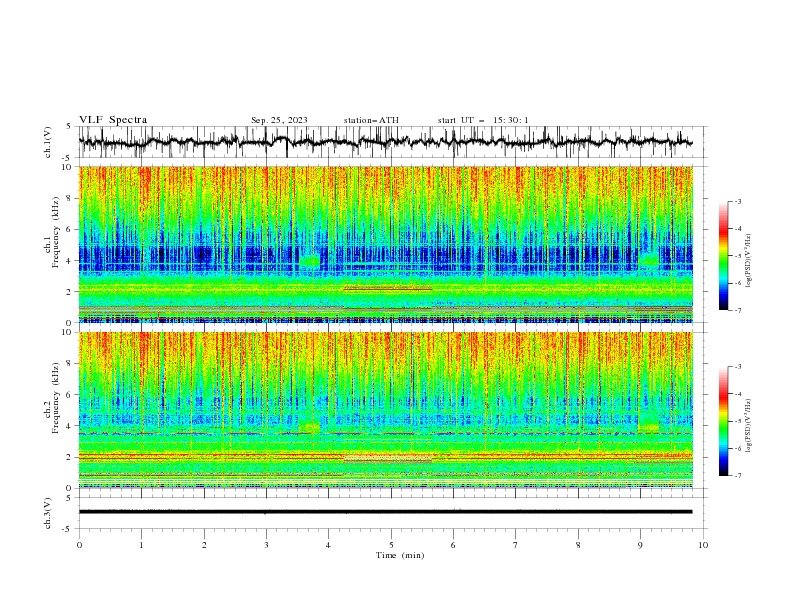Click the time axis tick label '0'
792x612 pixels.
pyautogui.click(x=79, y=545)
